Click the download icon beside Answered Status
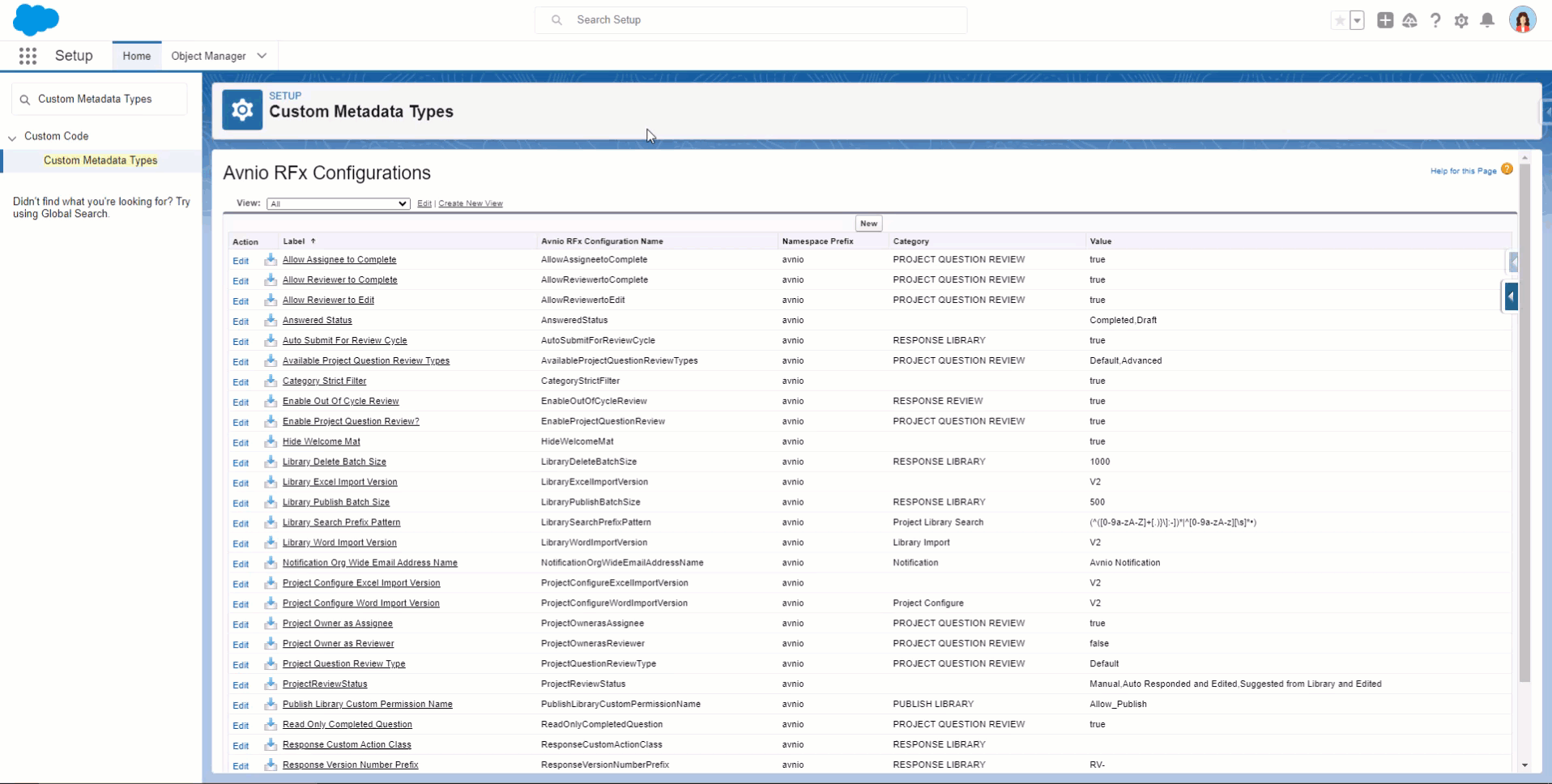The width and height of the screenshot is (1552, 784). pyautogui.click(x=271, y=320)
